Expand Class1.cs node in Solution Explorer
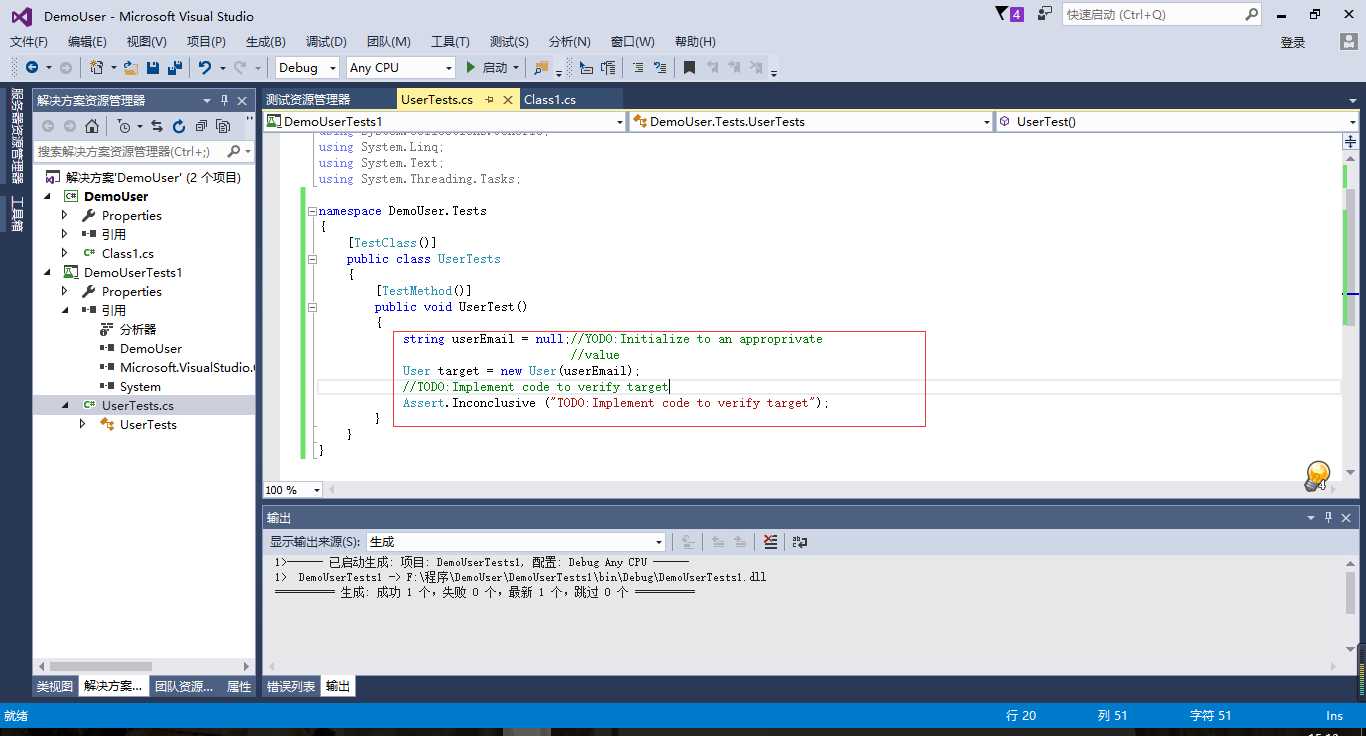Screen dimensions: 1366x736 tap(65, 254)
